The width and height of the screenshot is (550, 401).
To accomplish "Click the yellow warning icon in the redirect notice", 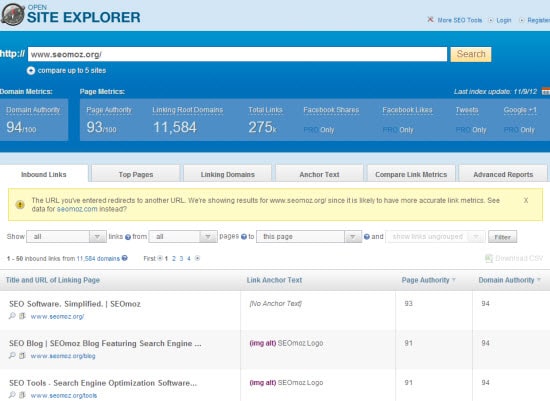I will (20, 205).
